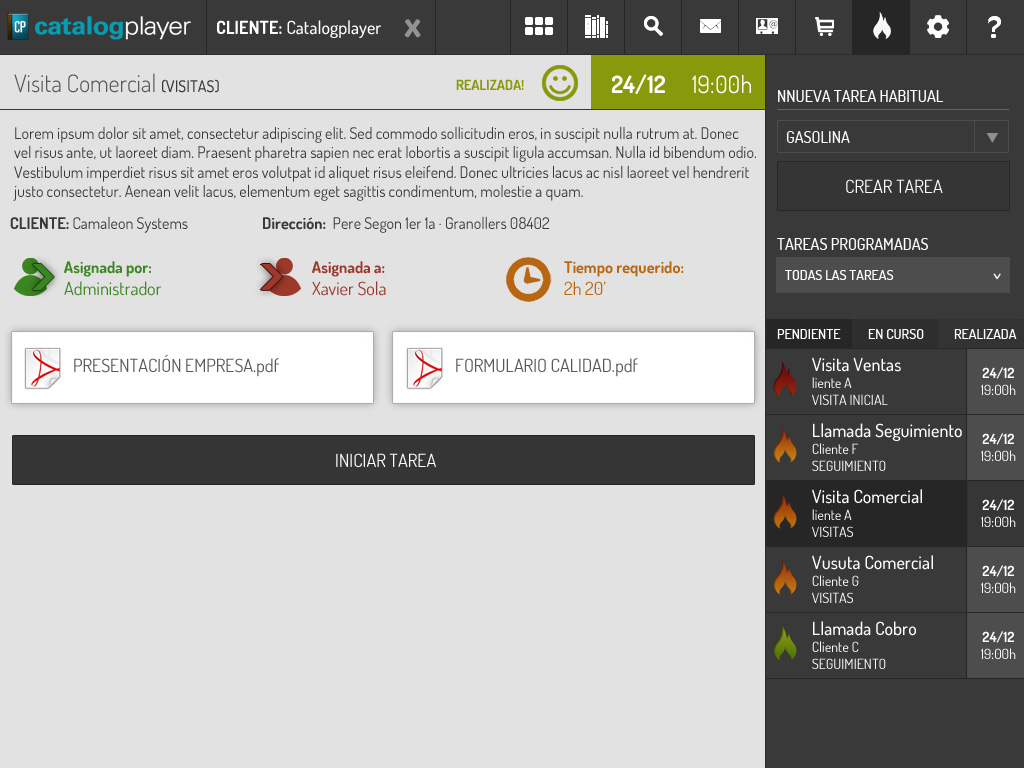Close the Catalogplayer client with the X
The image size is (1024, 768).
[412, 28]
